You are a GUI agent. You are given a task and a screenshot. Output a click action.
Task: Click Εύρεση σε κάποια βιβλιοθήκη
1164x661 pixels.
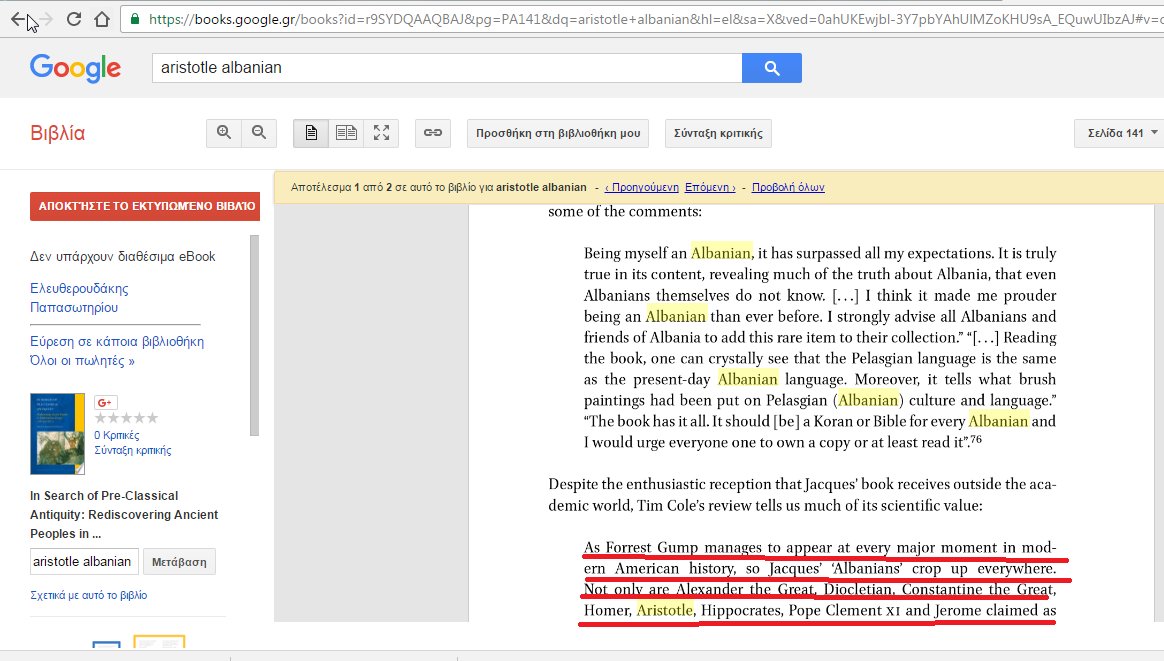pos(117,342)
